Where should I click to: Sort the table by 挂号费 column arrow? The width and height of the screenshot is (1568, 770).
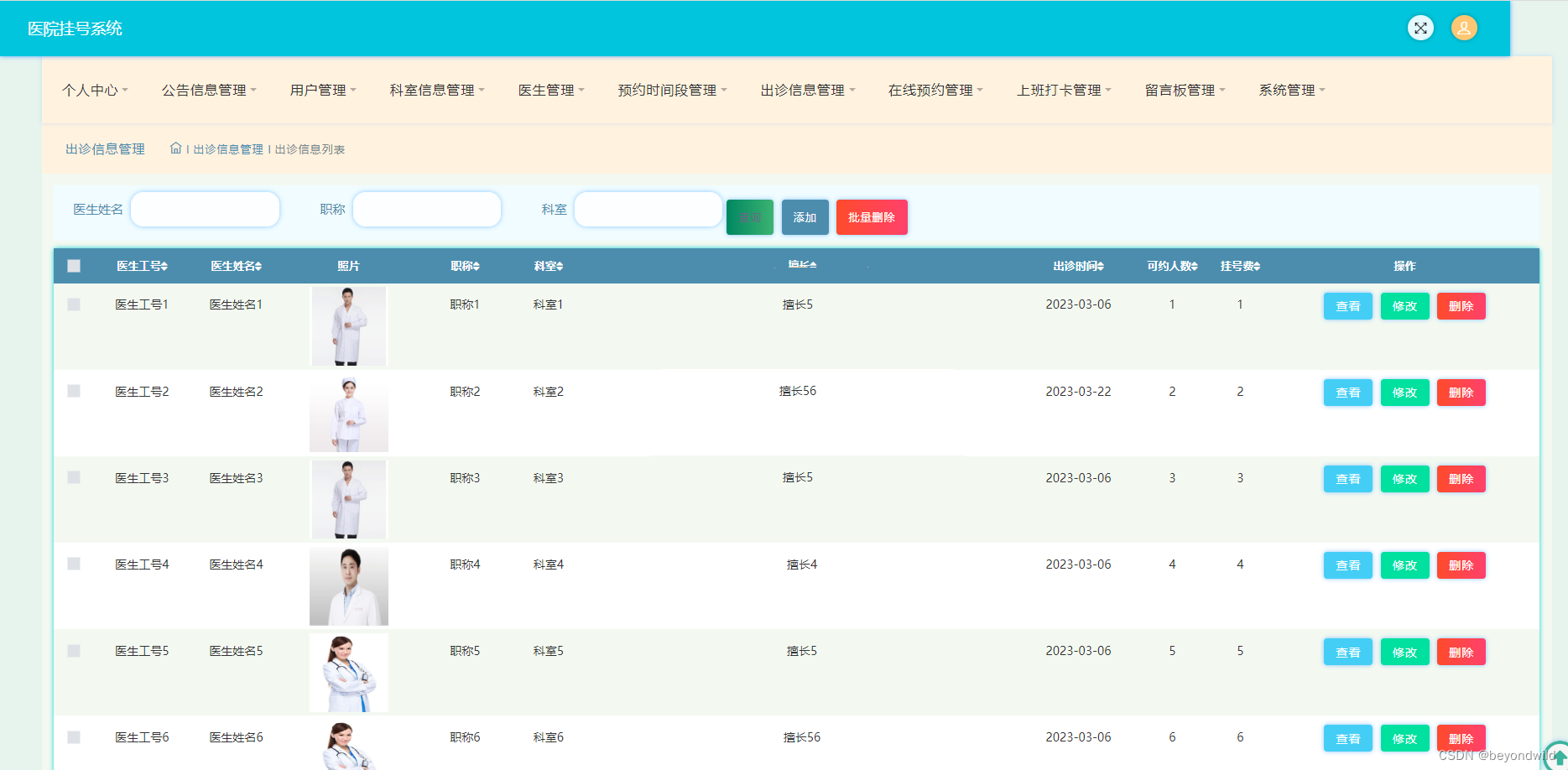[x=1258, y=266]
